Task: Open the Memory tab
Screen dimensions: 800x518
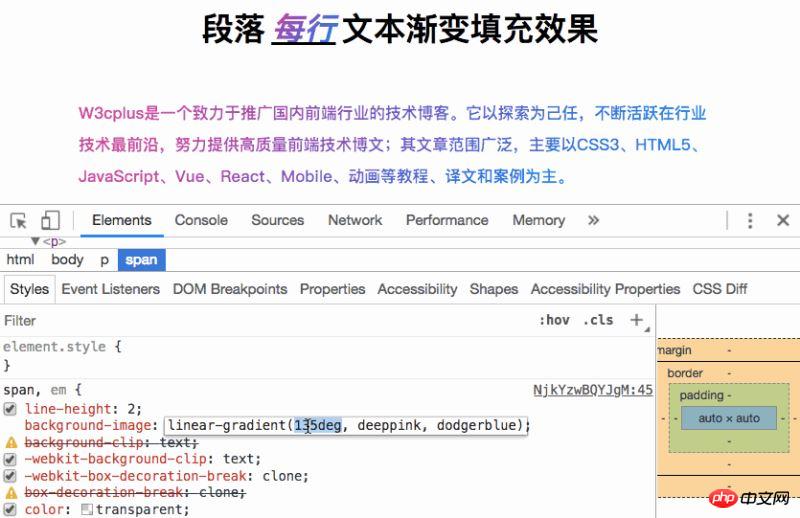Action: point(538,220)
